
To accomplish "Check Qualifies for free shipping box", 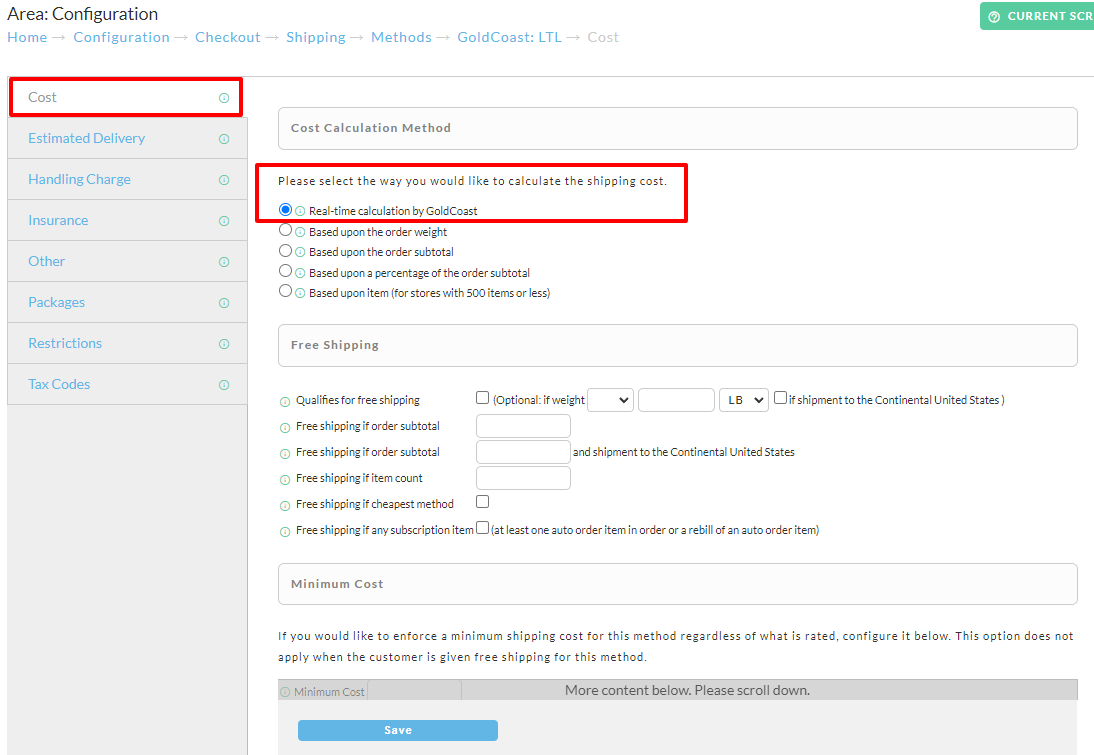I will point(482,397).
